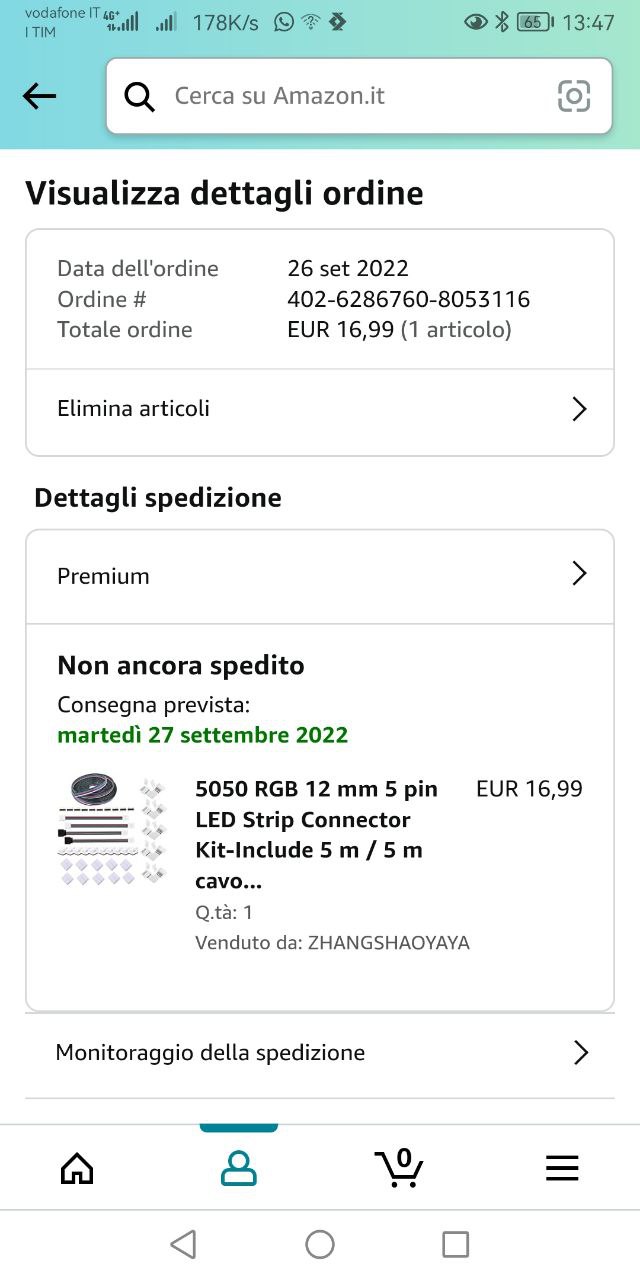Expand Elimina articoli chevron
640x1280 pixels.
579,409
